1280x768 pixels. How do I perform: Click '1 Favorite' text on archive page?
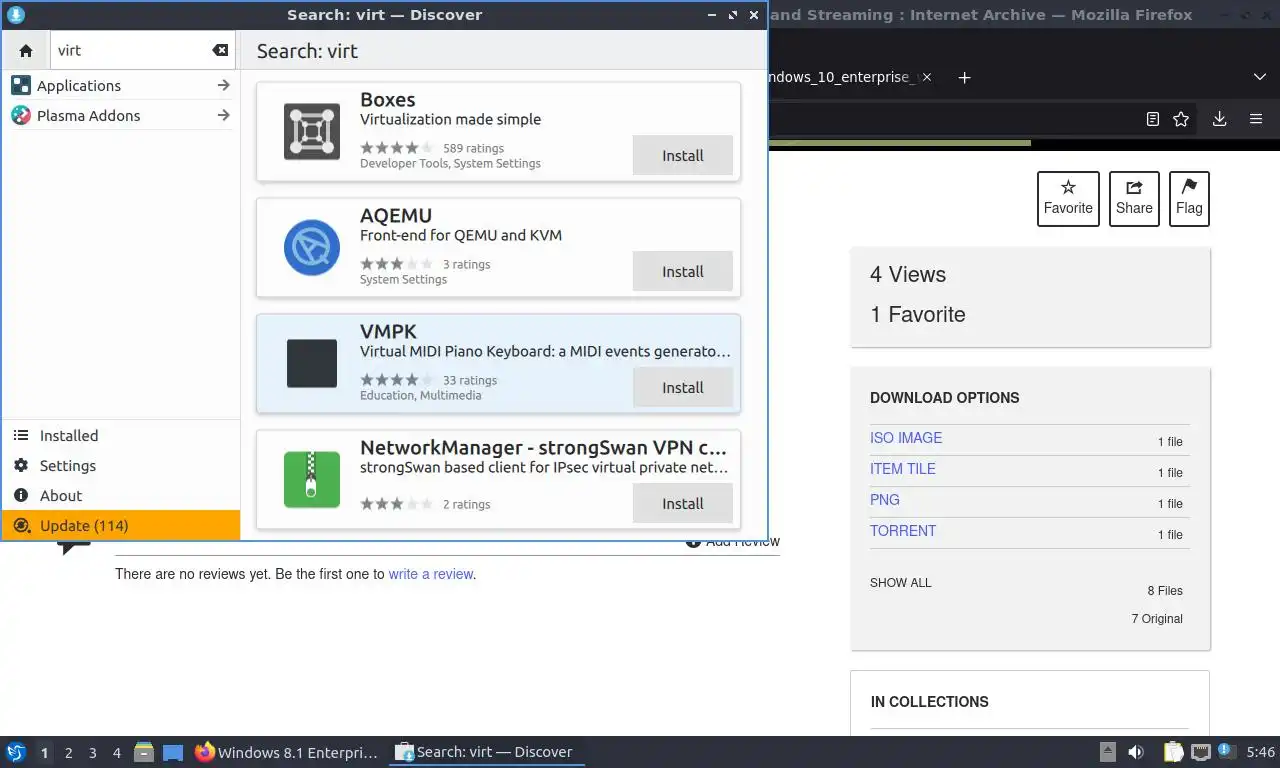pos(918,314)
